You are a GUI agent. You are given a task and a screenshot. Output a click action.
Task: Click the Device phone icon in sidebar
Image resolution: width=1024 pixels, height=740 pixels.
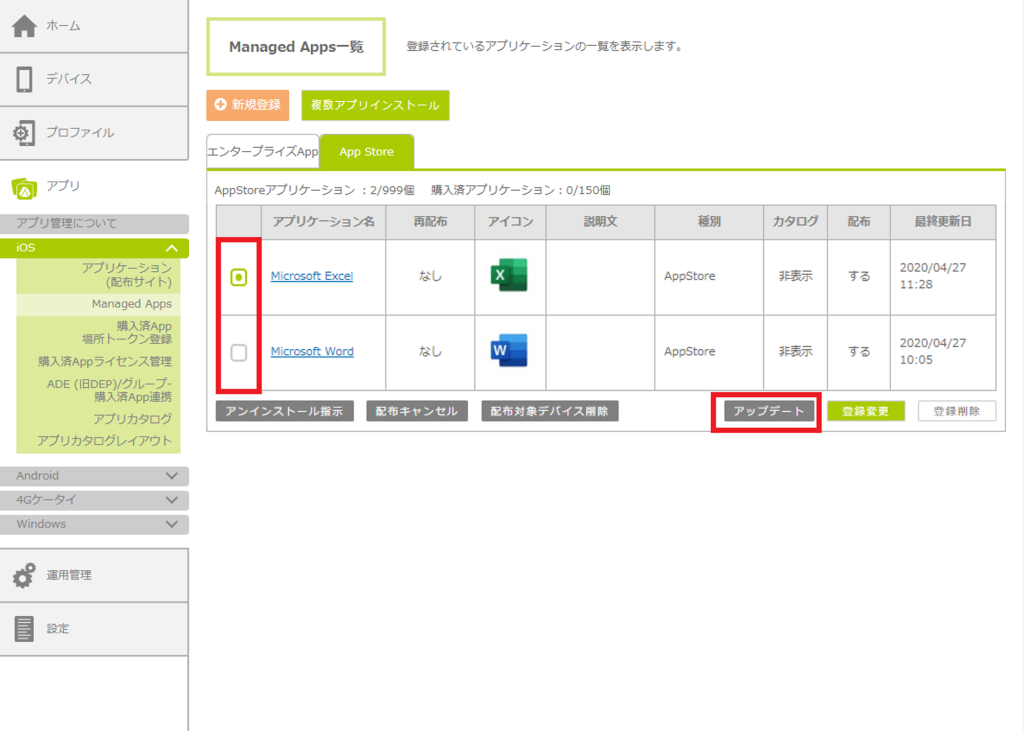point(25,79)
